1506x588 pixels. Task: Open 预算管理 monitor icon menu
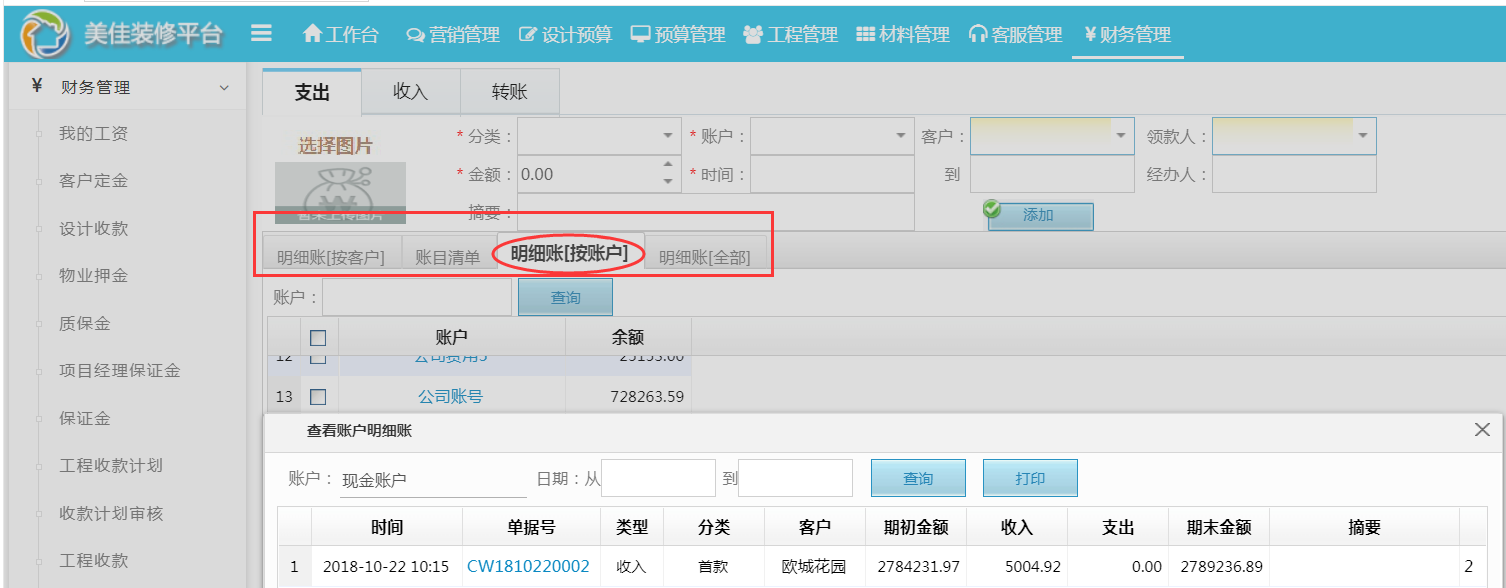click(640, 34)
